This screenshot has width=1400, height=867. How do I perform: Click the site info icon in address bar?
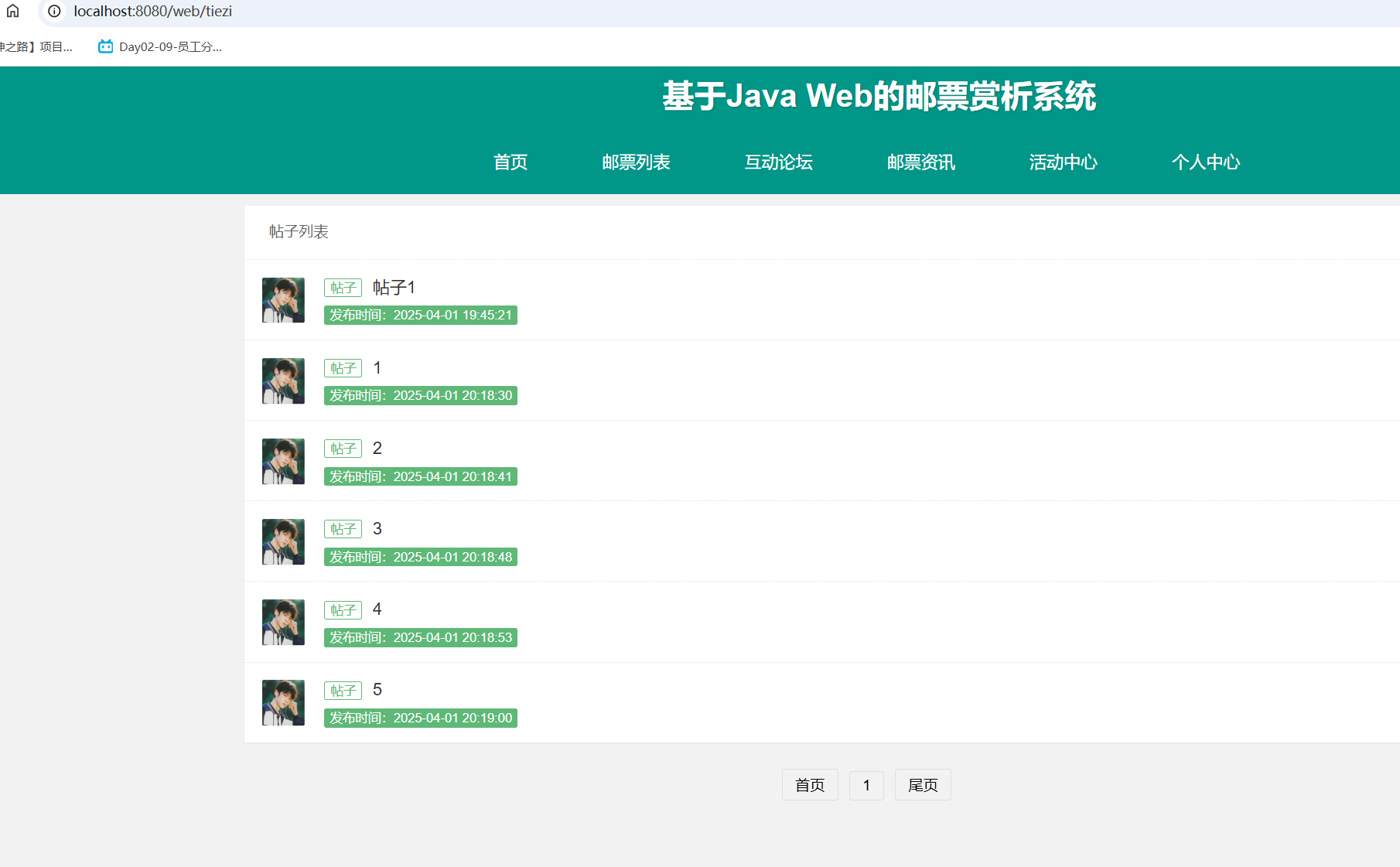pyautogui.click(x=54, y=12)
